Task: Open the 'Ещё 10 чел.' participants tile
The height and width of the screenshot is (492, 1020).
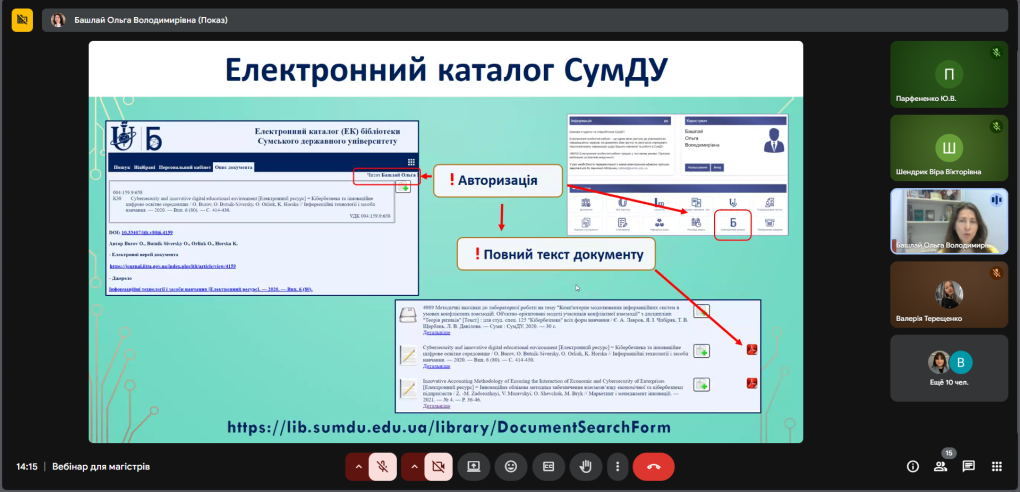Action: (x=948, y=368)
